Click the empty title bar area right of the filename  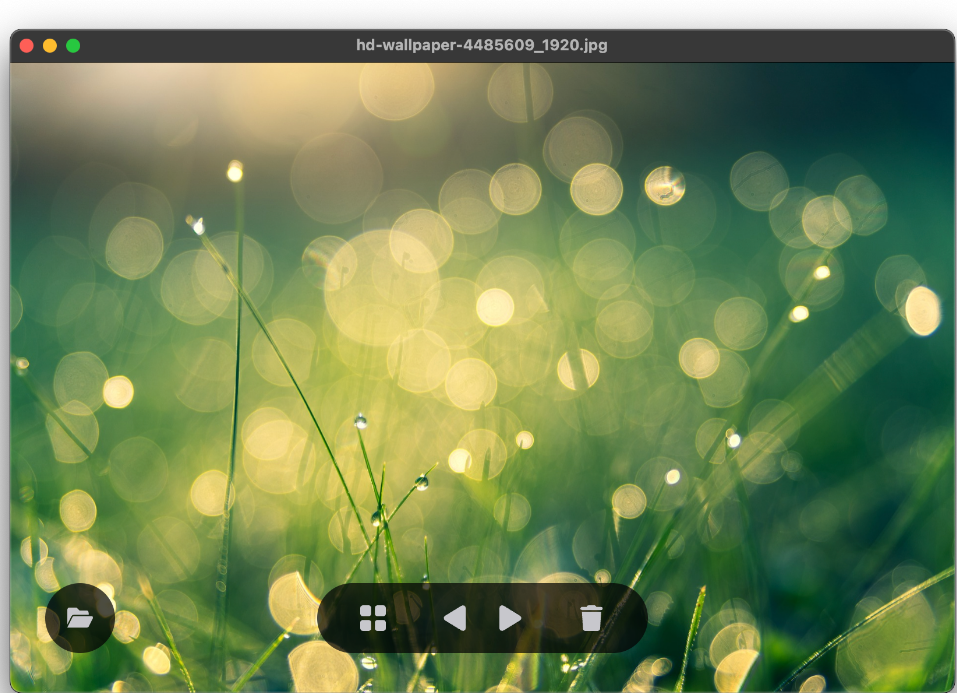click(780, 45)
